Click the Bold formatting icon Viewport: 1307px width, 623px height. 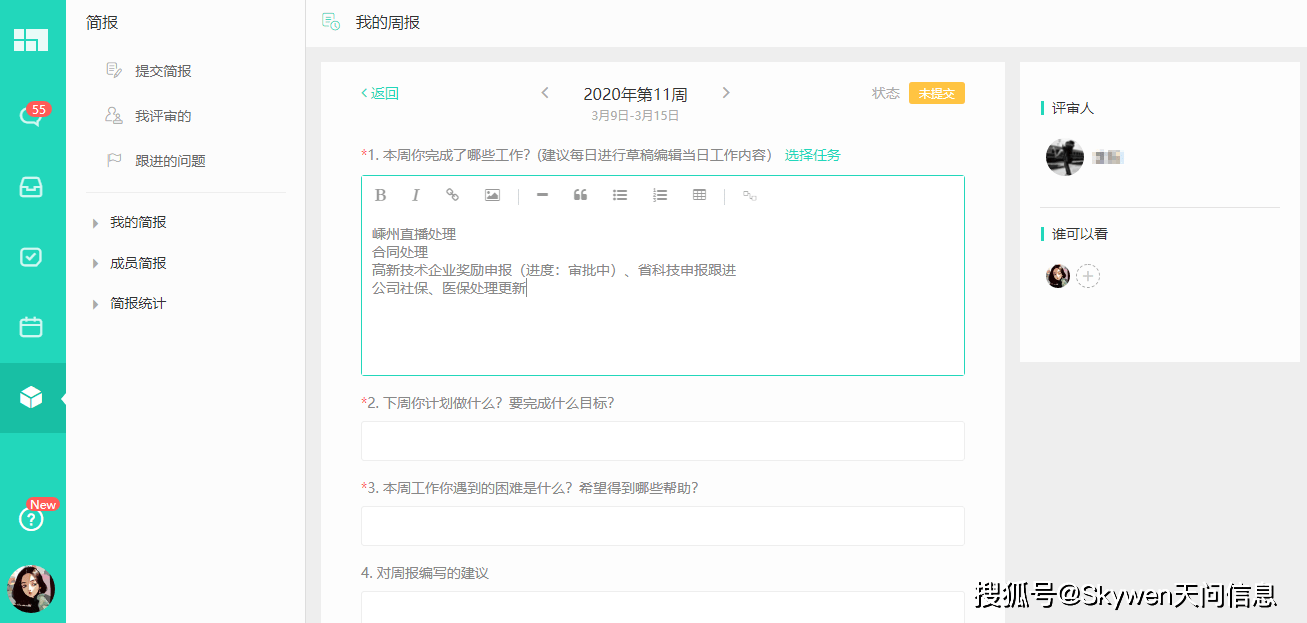click(380, 195)
